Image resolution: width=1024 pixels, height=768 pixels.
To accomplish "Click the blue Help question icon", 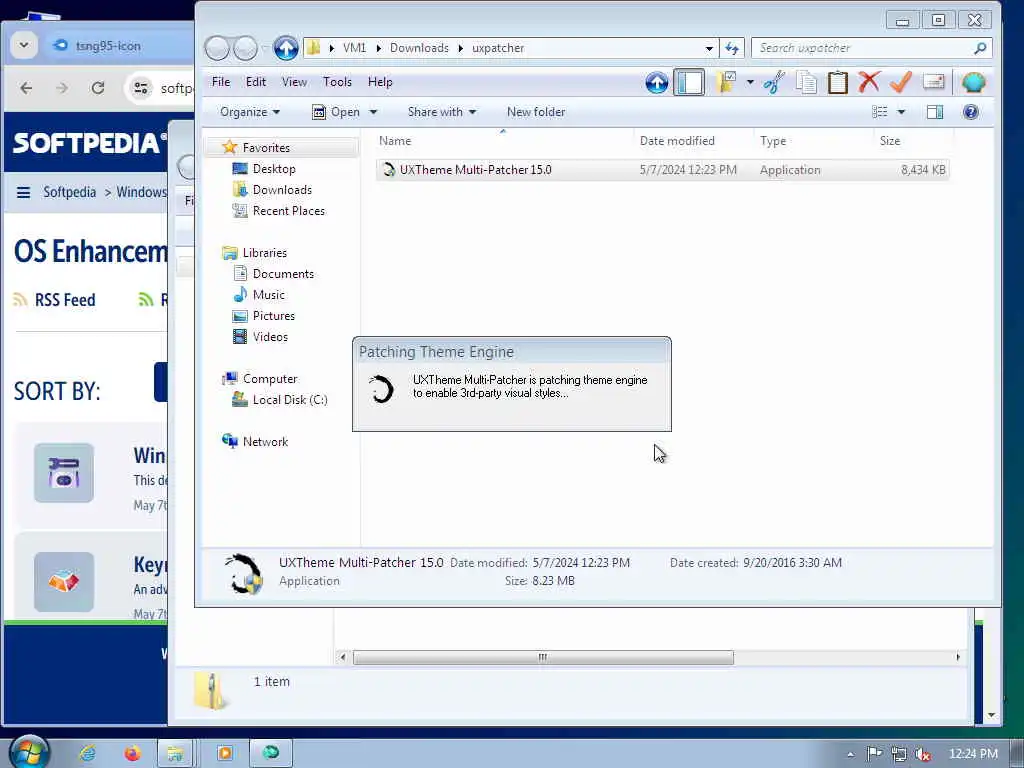I will tap(970, 112).
